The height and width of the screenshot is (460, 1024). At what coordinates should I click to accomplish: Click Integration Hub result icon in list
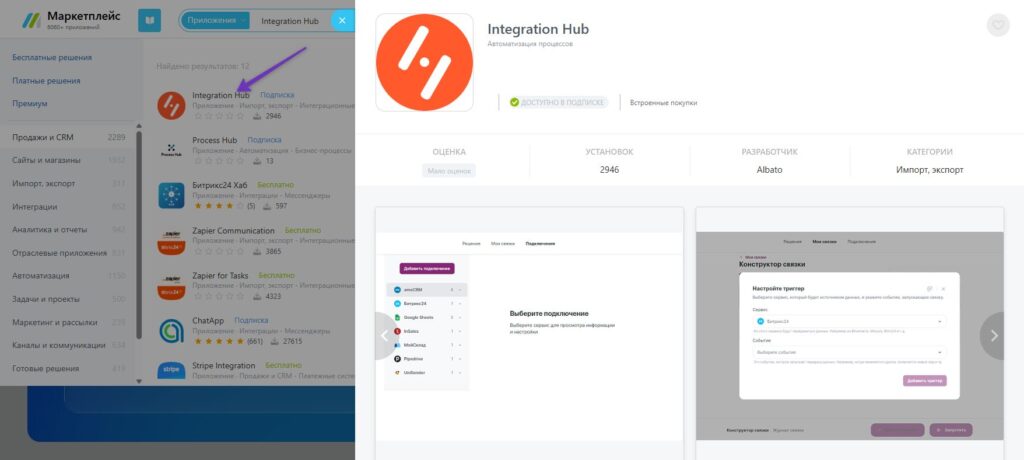point(171,106)
